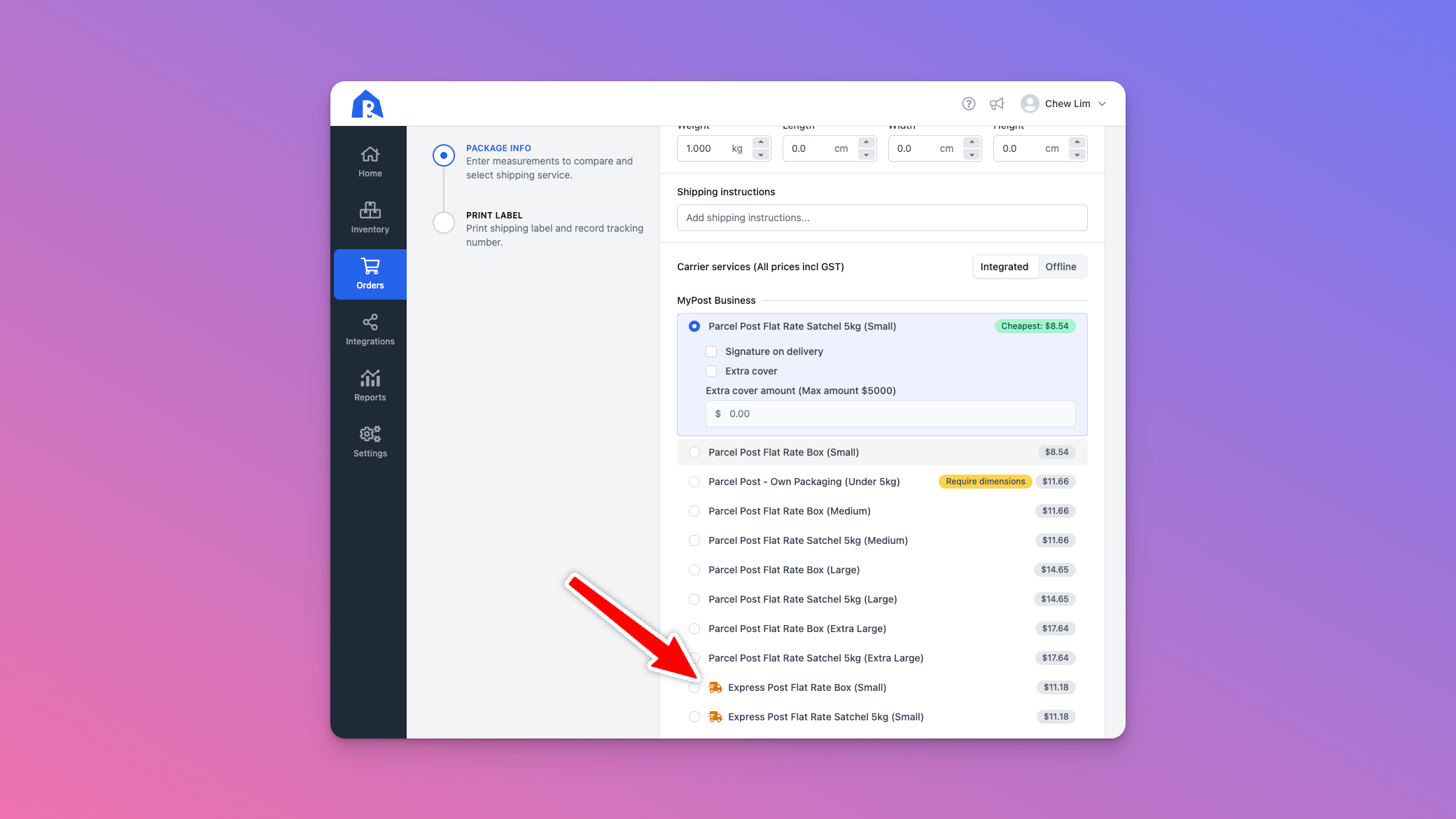This screenshot has height=819, width=1456.
Task: Select Parcel Post Flat Rate Box (Small)
Action: [x=694, y=452]
